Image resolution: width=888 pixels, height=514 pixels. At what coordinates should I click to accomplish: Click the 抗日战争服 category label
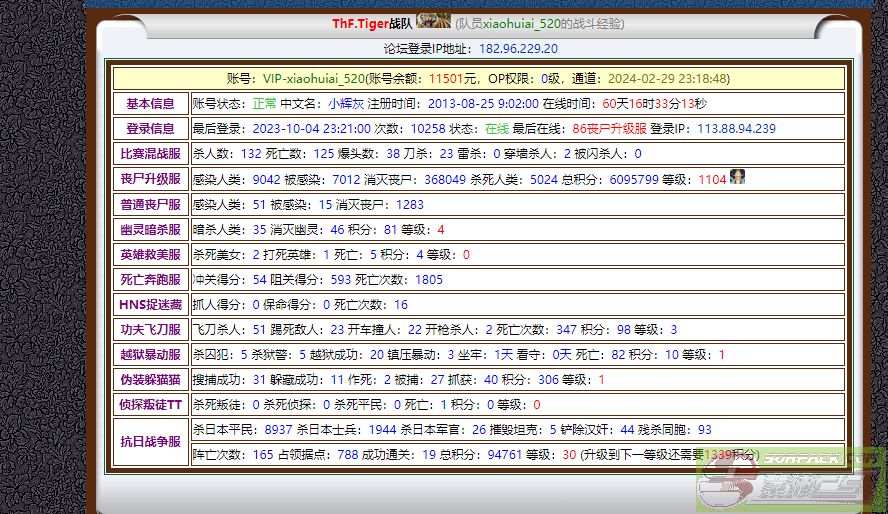pyautogui.click(x=150, y=441)
